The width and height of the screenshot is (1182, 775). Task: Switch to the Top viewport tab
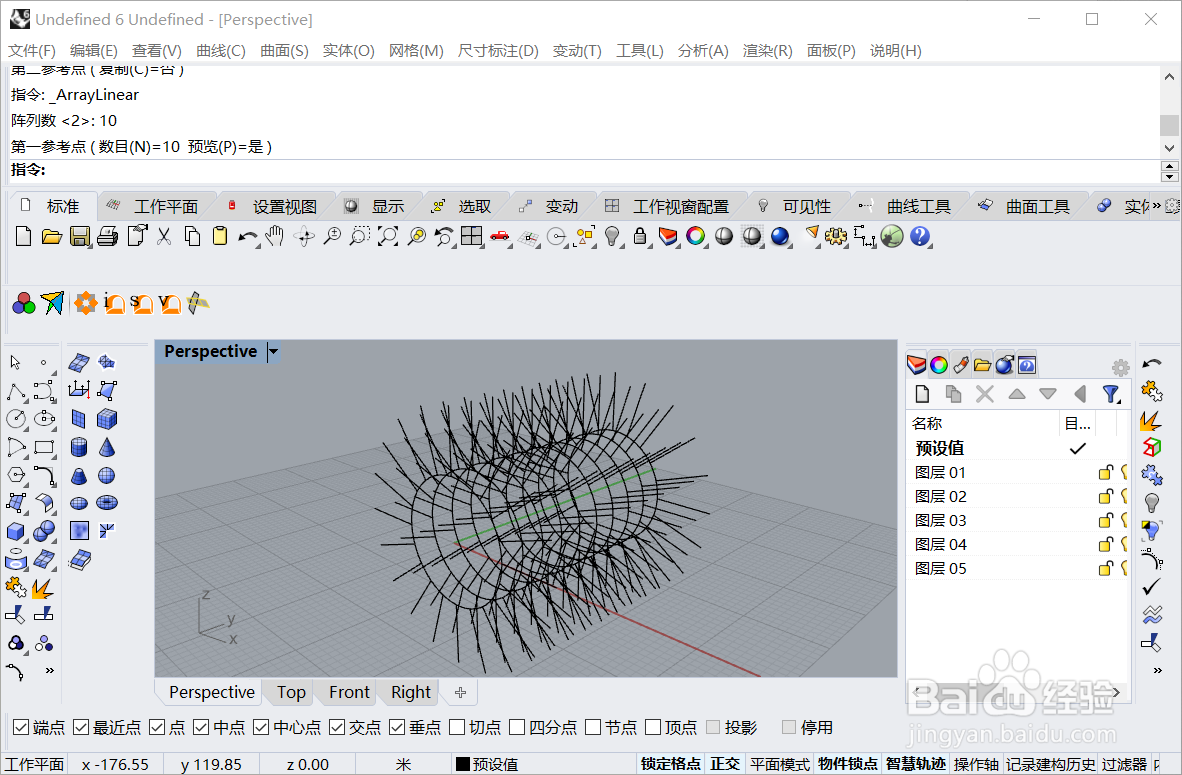coord(291,692)
